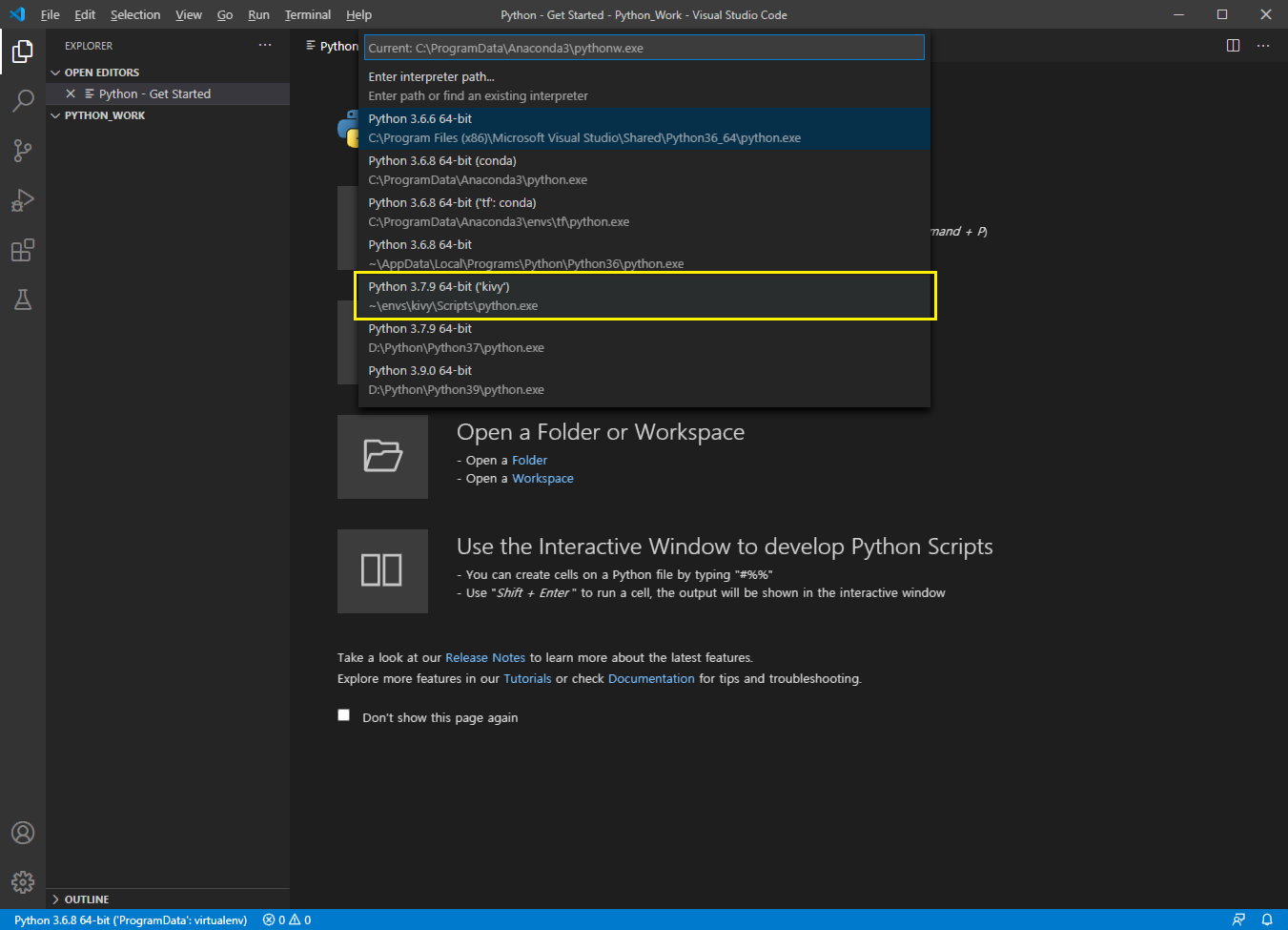Select Enter interpreter path option
The width and height of the screenshot is (1288, 930).
(x=644, y=87)
